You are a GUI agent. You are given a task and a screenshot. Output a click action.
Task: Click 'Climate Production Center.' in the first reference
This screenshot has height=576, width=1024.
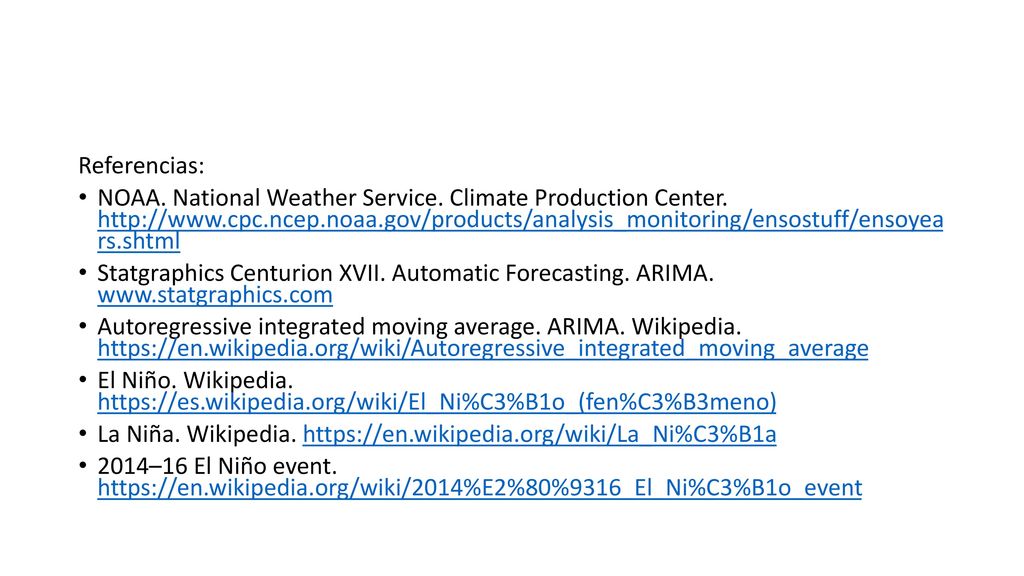[588, 198]
